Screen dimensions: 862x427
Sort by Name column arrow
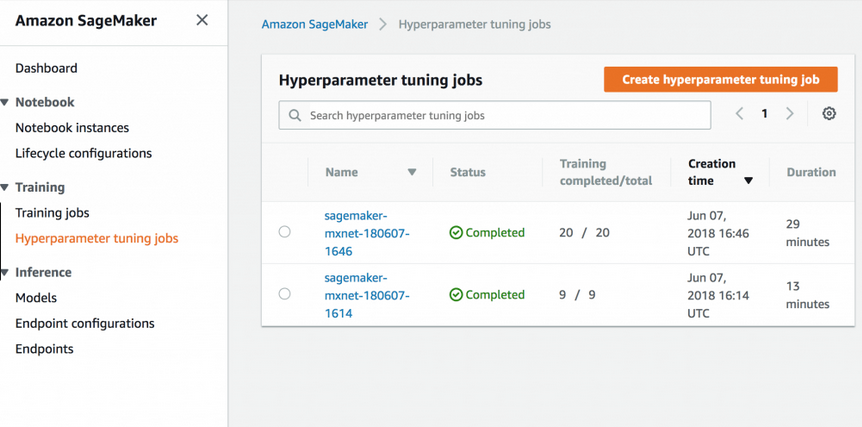(x=411, y=172)
